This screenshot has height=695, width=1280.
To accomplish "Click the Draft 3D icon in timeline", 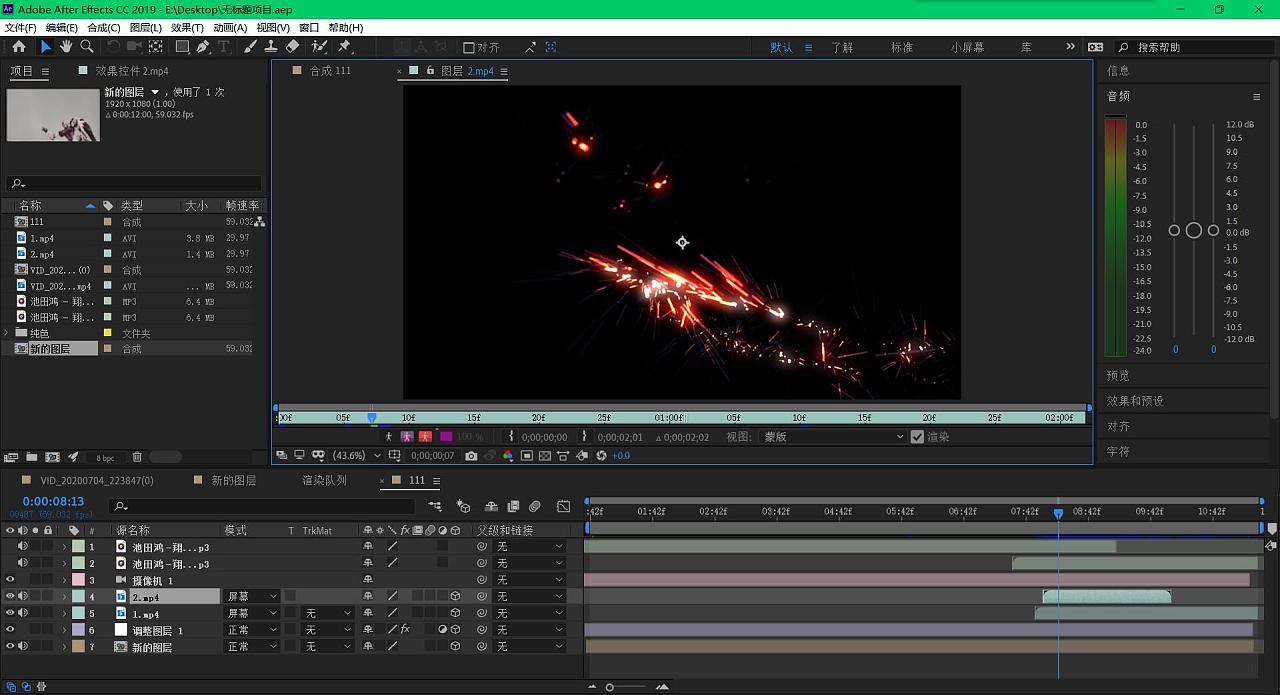I will coord(463,507).
